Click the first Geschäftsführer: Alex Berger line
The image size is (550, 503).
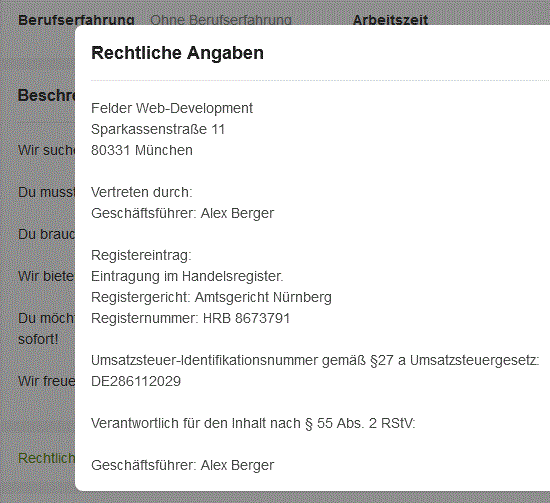[x=182, y=213]
